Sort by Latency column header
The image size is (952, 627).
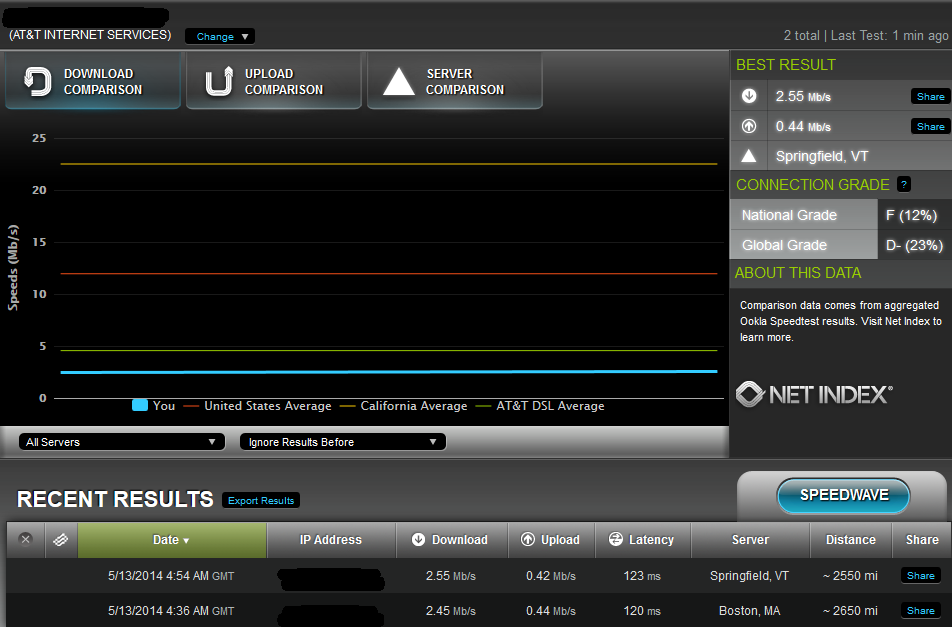(x=643, y=540)
